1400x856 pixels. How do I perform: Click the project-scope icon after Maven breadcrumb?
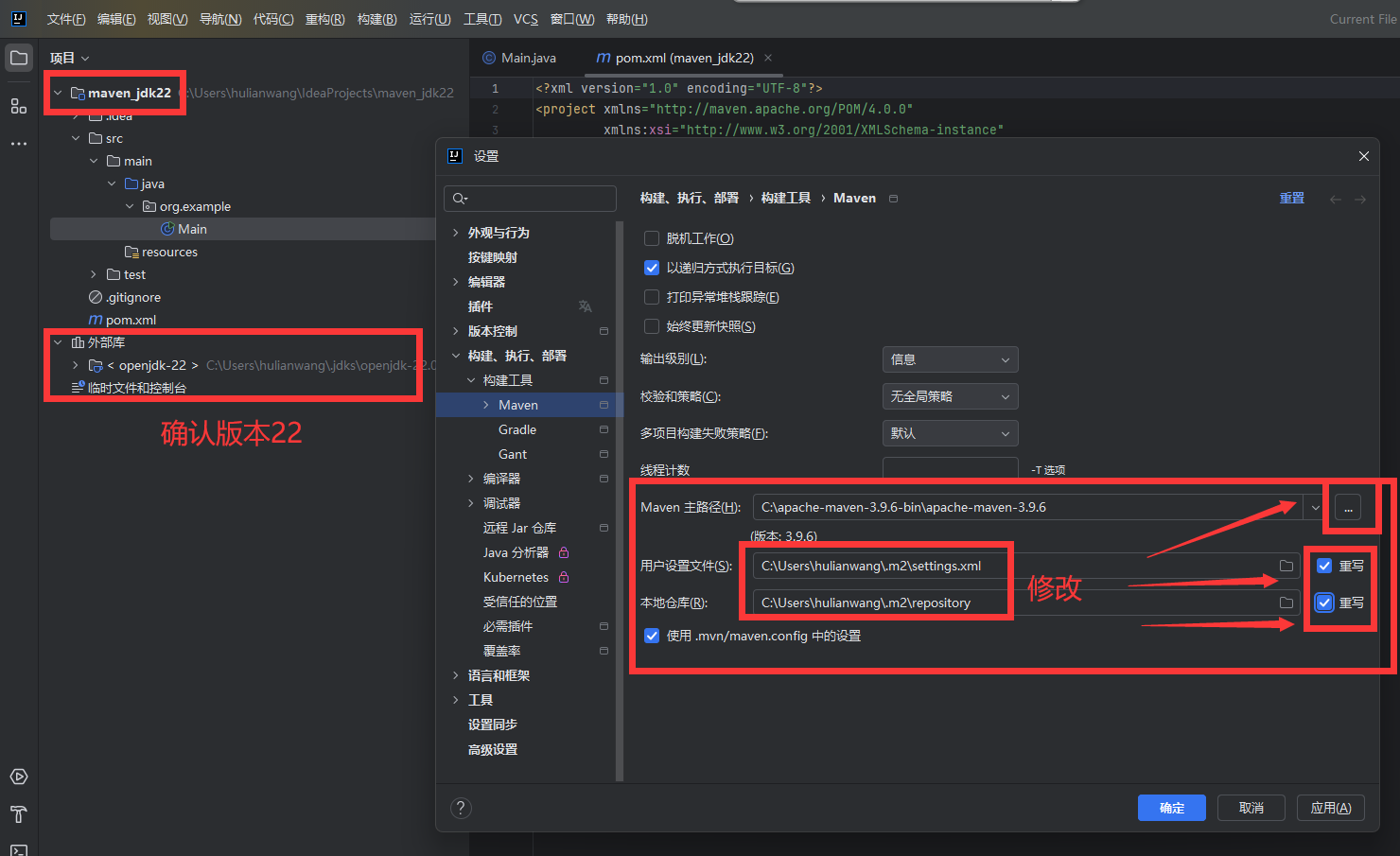coord(893,199)
